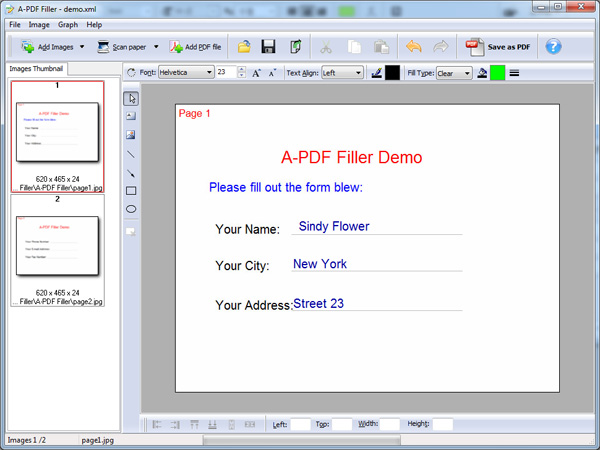Select the arrow drawing tool
This screenshot has height=450, width=600.
click(131, 173)
